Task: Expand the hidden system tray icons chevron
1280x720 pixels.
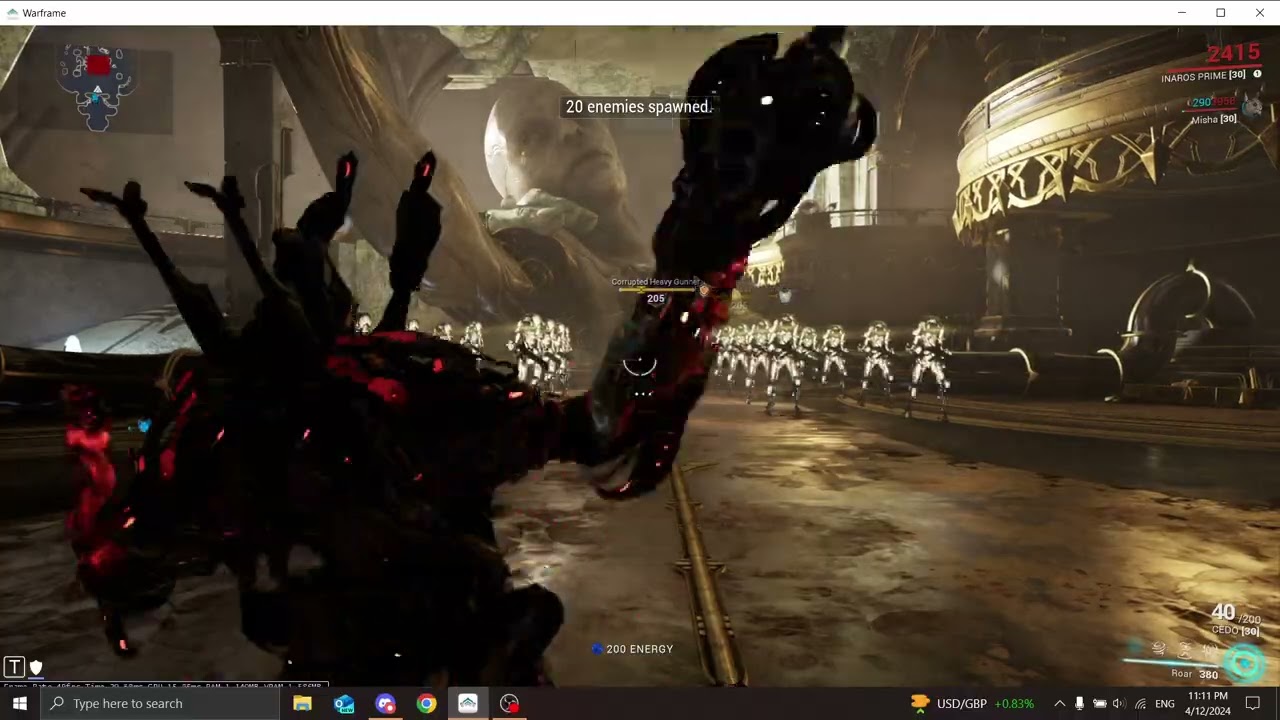Action: (1059, 704)
